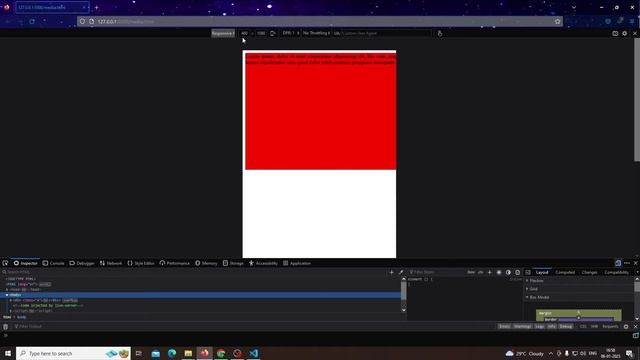Screen dimensions: 640x360
Task: Toggle the three-pane inspector layout
Action: click(x=528, y=272)
